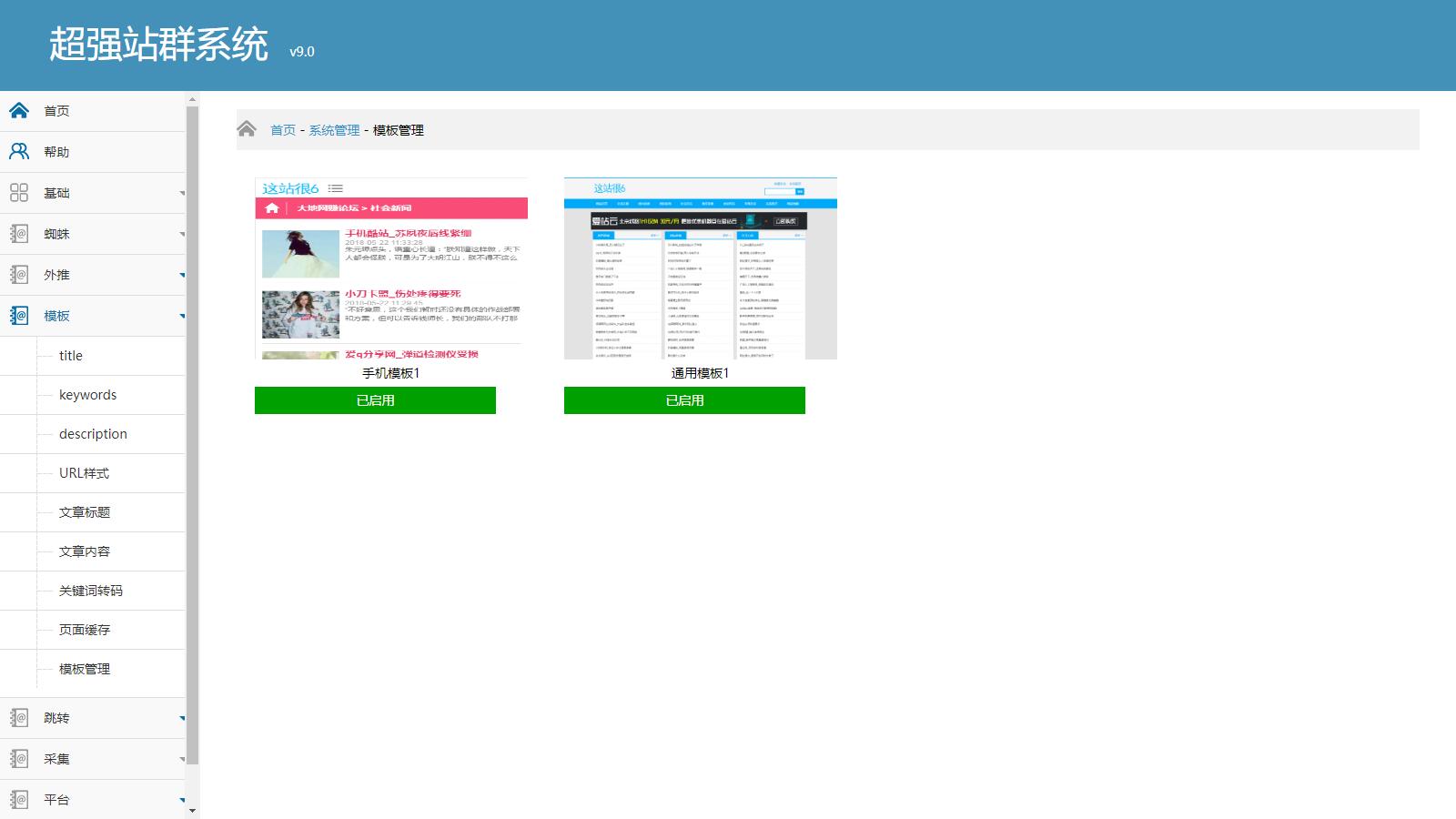
Task: Open the 首页 breadcrumb link
Action: [x=283, y=130]
